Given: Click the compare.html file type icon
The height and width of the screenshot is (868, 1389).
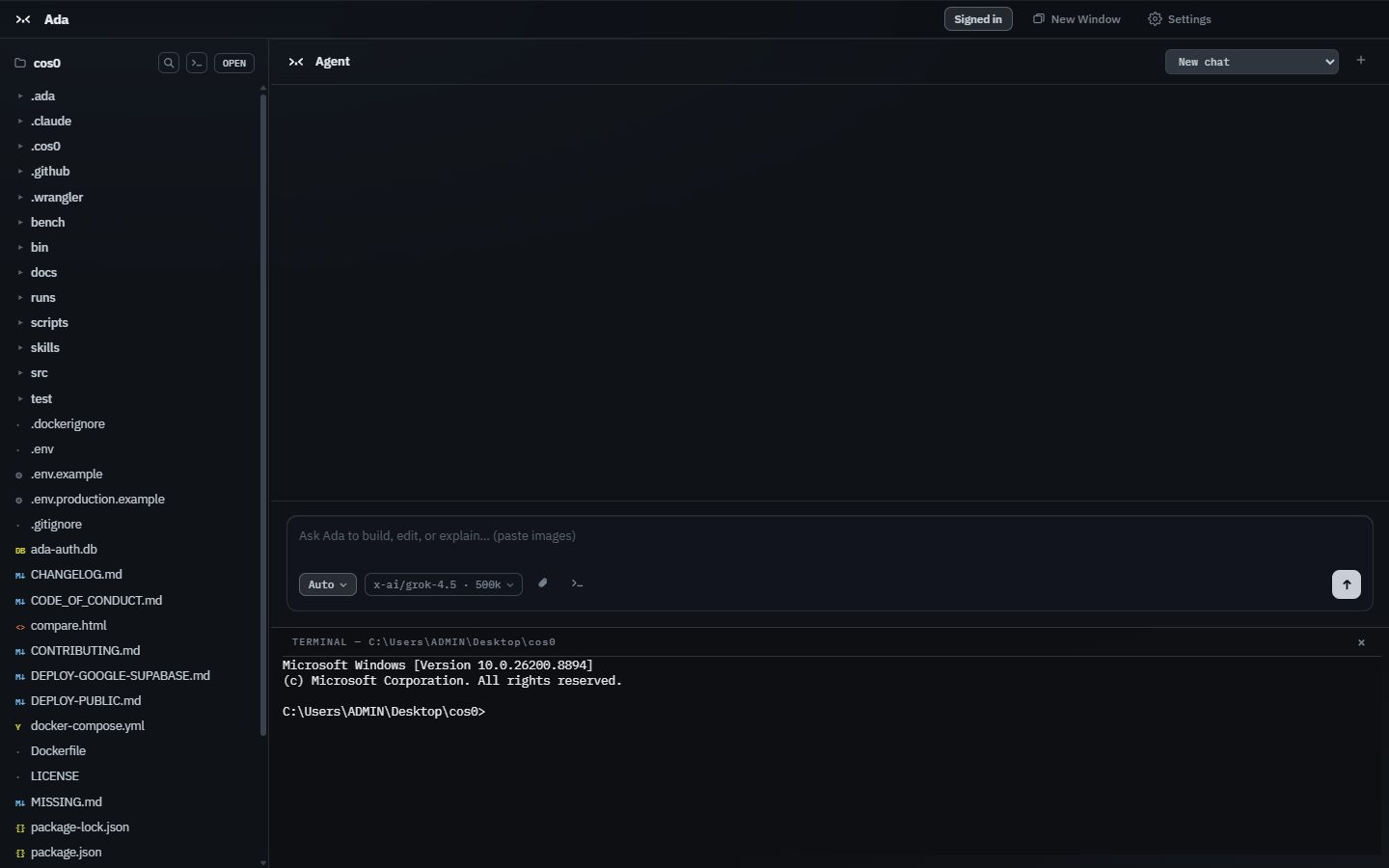Looking at the screenshot, I should (20, 626).
